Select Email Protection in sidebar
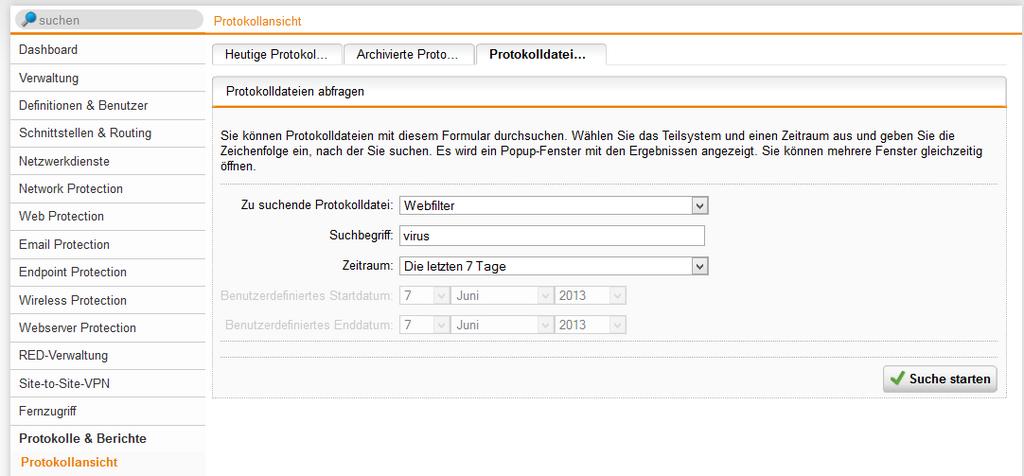 click(x=64, y=244)
